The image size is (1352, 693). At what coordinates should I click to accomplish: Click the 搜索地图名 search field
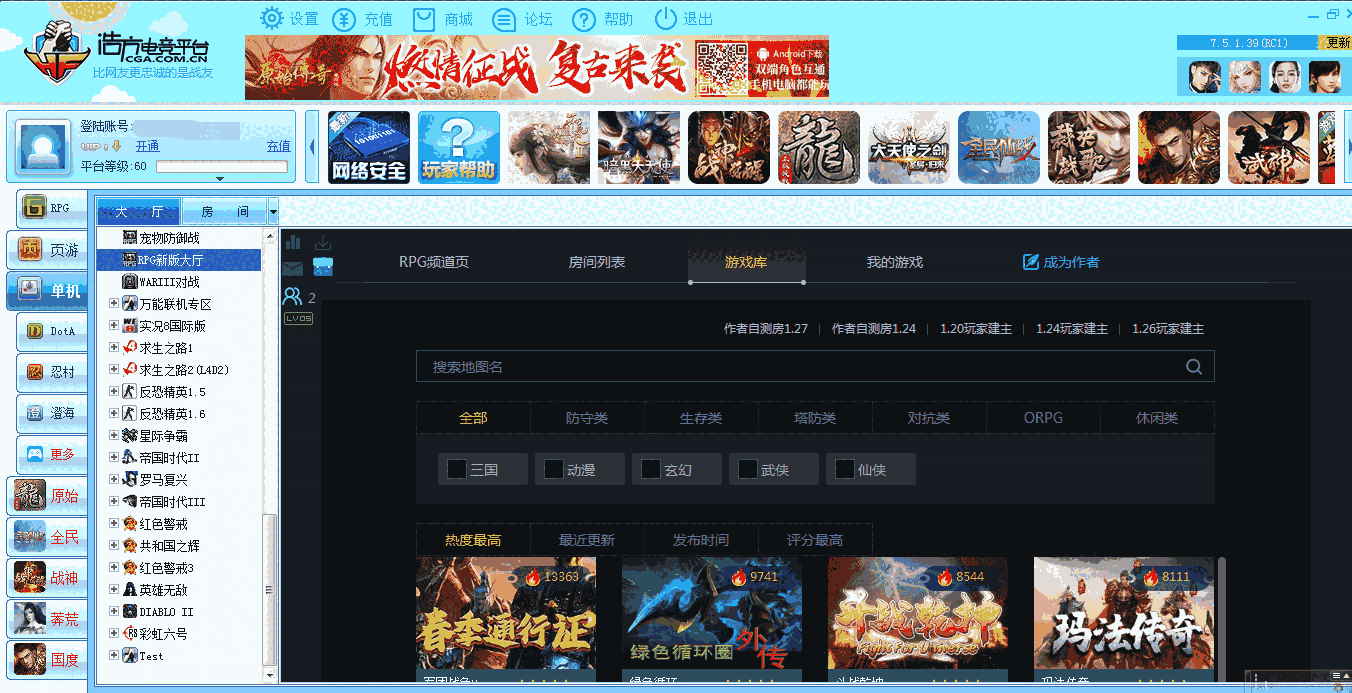pos(815,367)
